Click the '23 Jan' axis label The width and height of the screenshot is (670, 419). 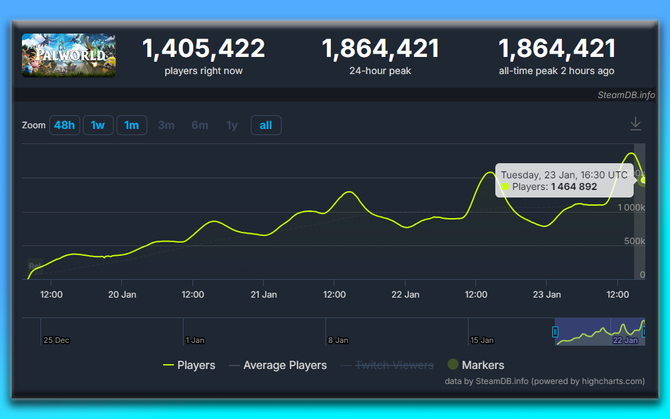click(x=547, y=295)
